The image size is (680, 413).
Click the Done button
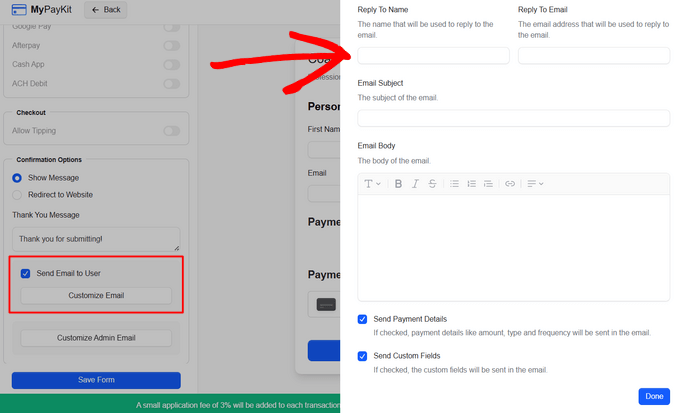654,396
